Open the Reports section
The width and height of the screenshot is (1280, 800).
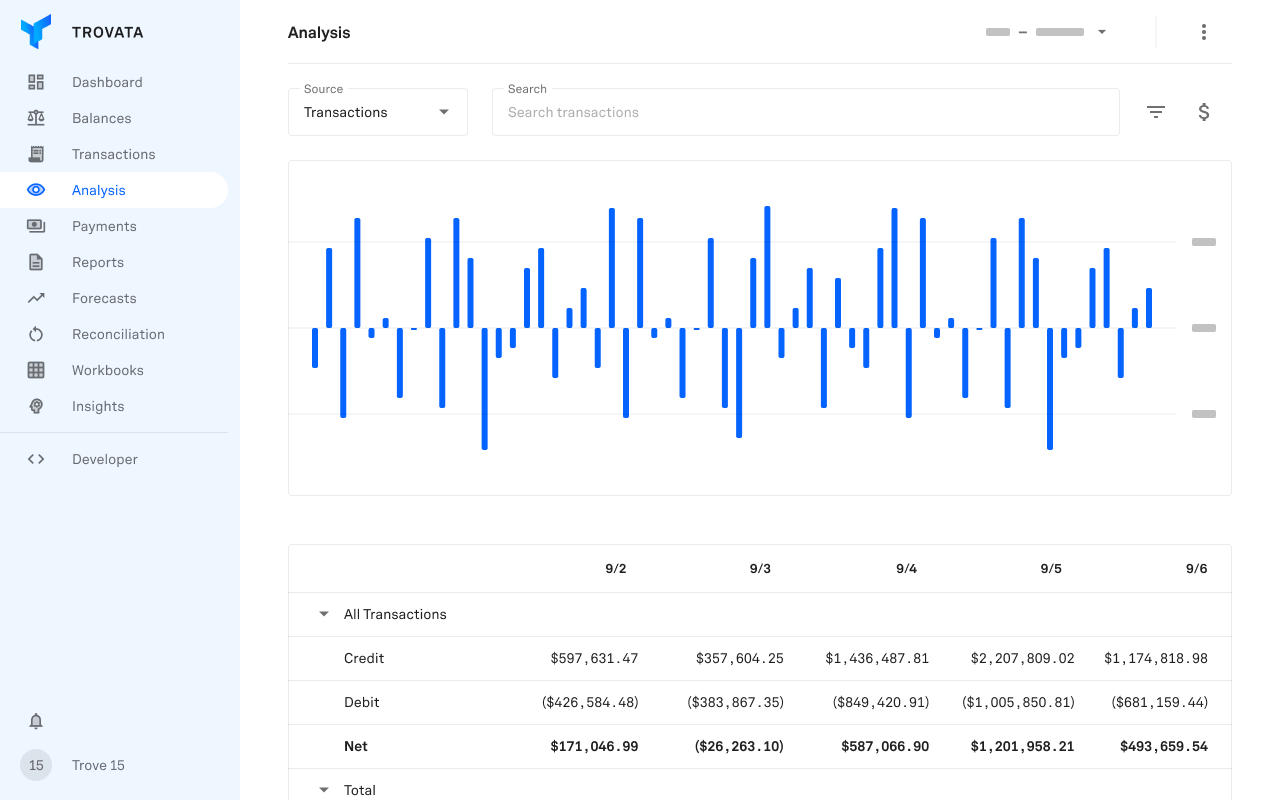point(36,262)
